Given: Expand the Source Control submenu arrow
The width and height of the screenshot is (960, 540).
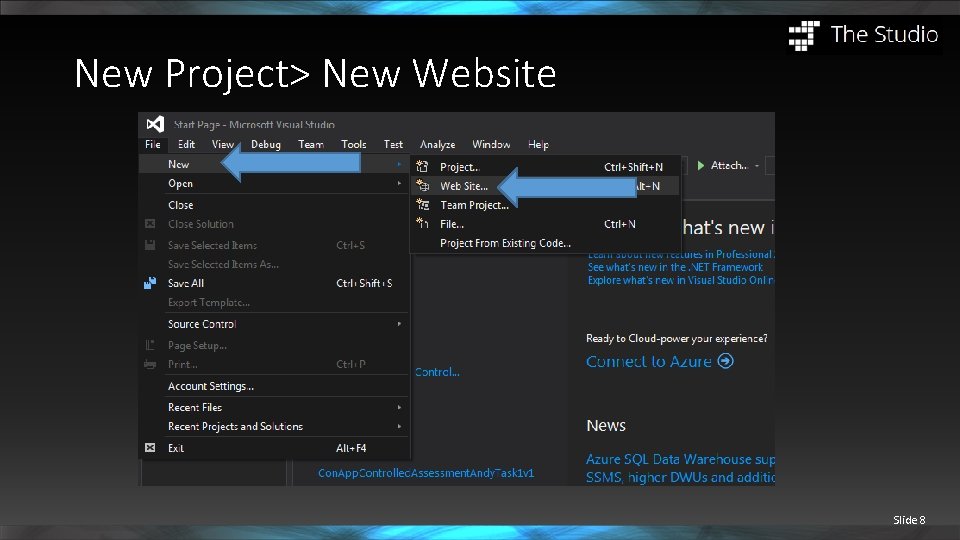Looking at the screenshot, I should [399, 324].
